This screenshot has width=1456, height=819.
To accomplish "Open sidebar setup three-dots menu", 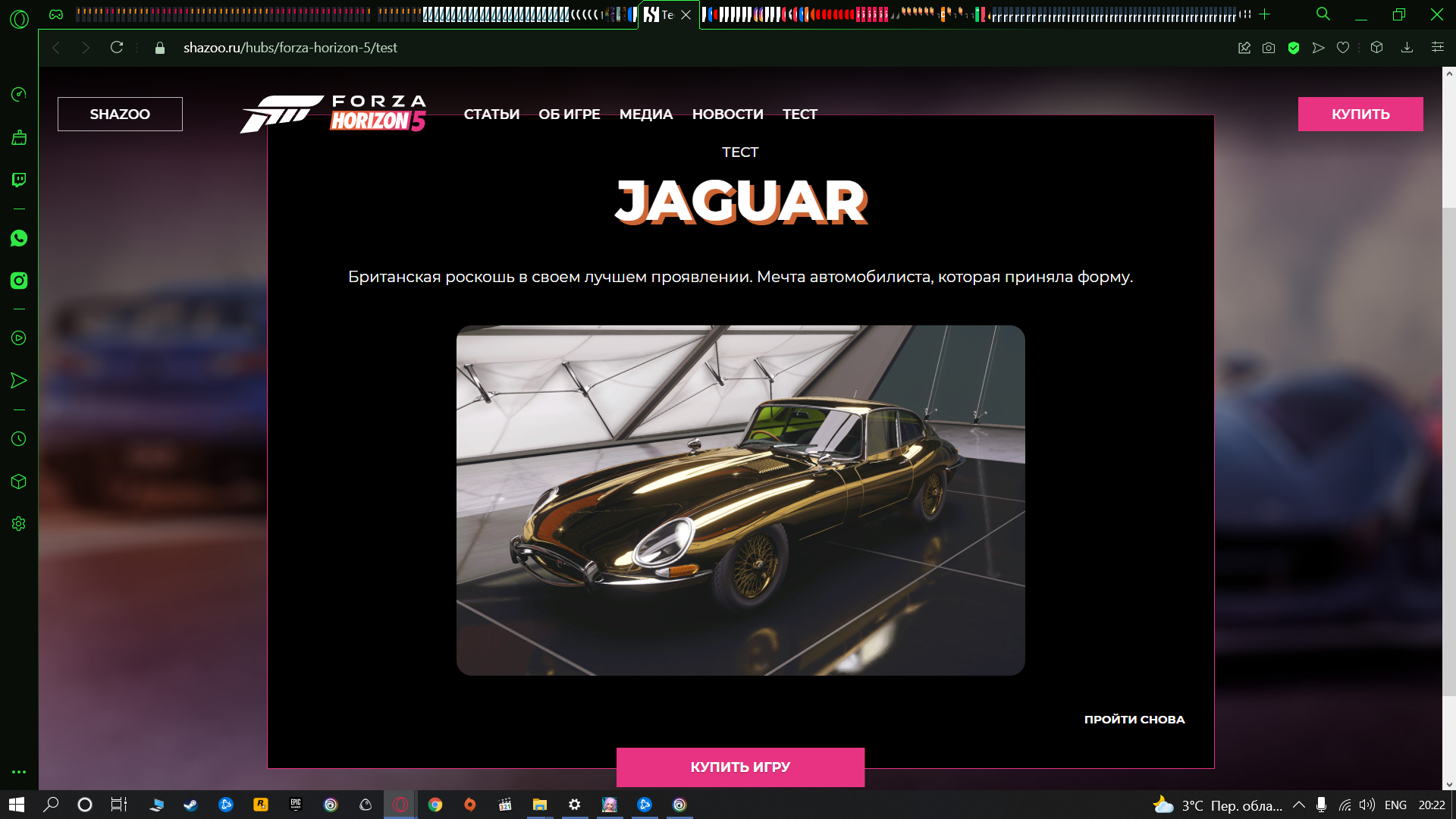I will coord(19,772).
